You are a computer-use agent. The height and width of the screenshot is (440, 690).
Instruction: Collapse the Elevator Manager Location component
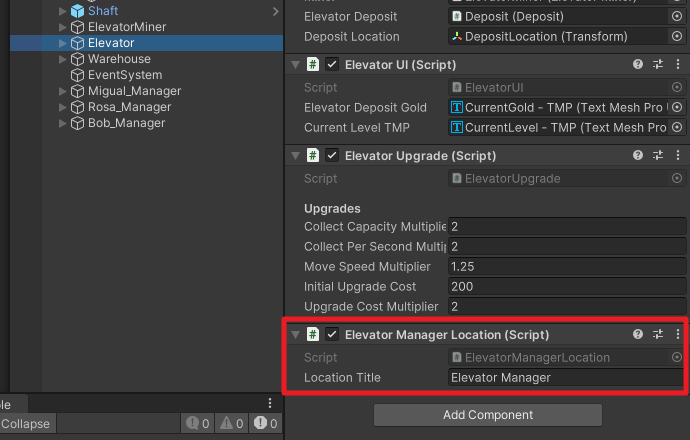coord(295,335)
